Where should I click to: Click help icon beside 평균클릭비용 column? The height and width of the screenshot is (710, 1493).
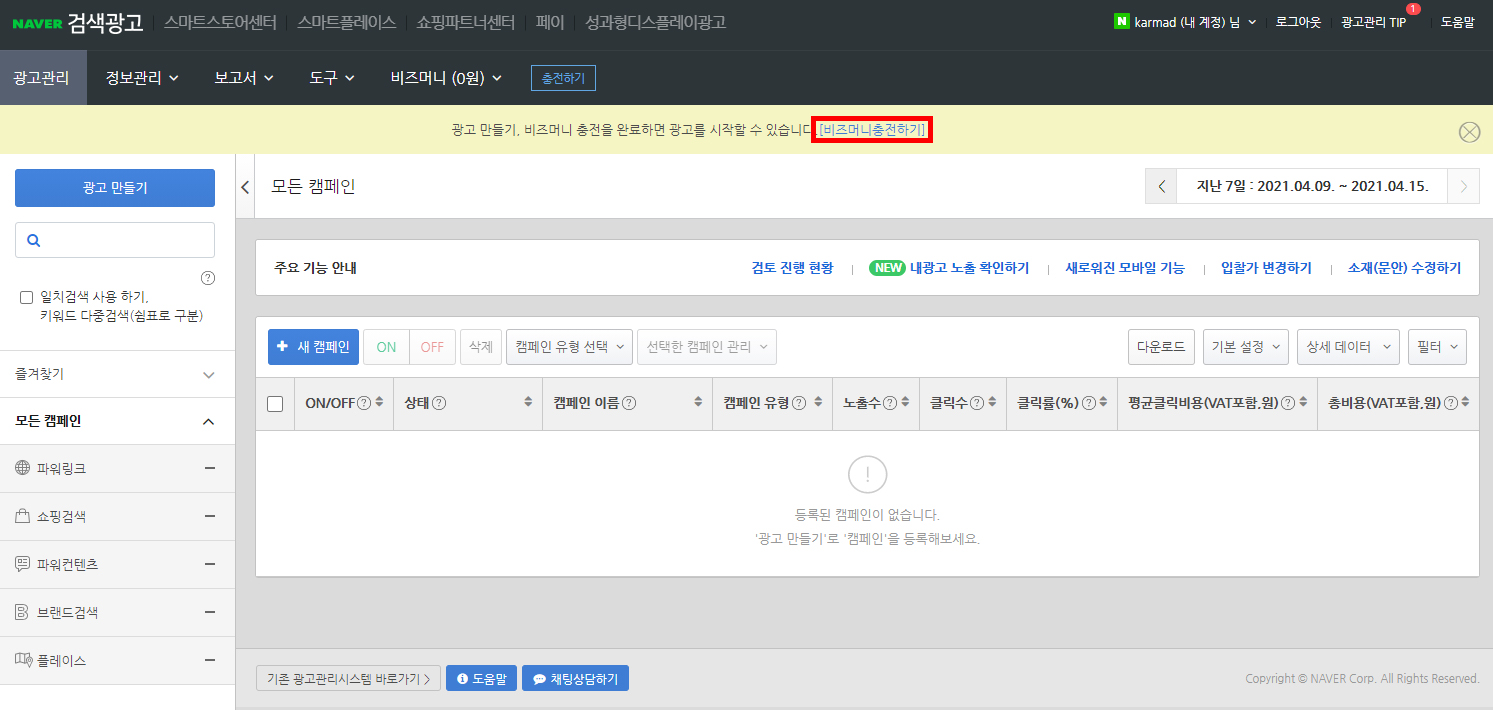1288,403
